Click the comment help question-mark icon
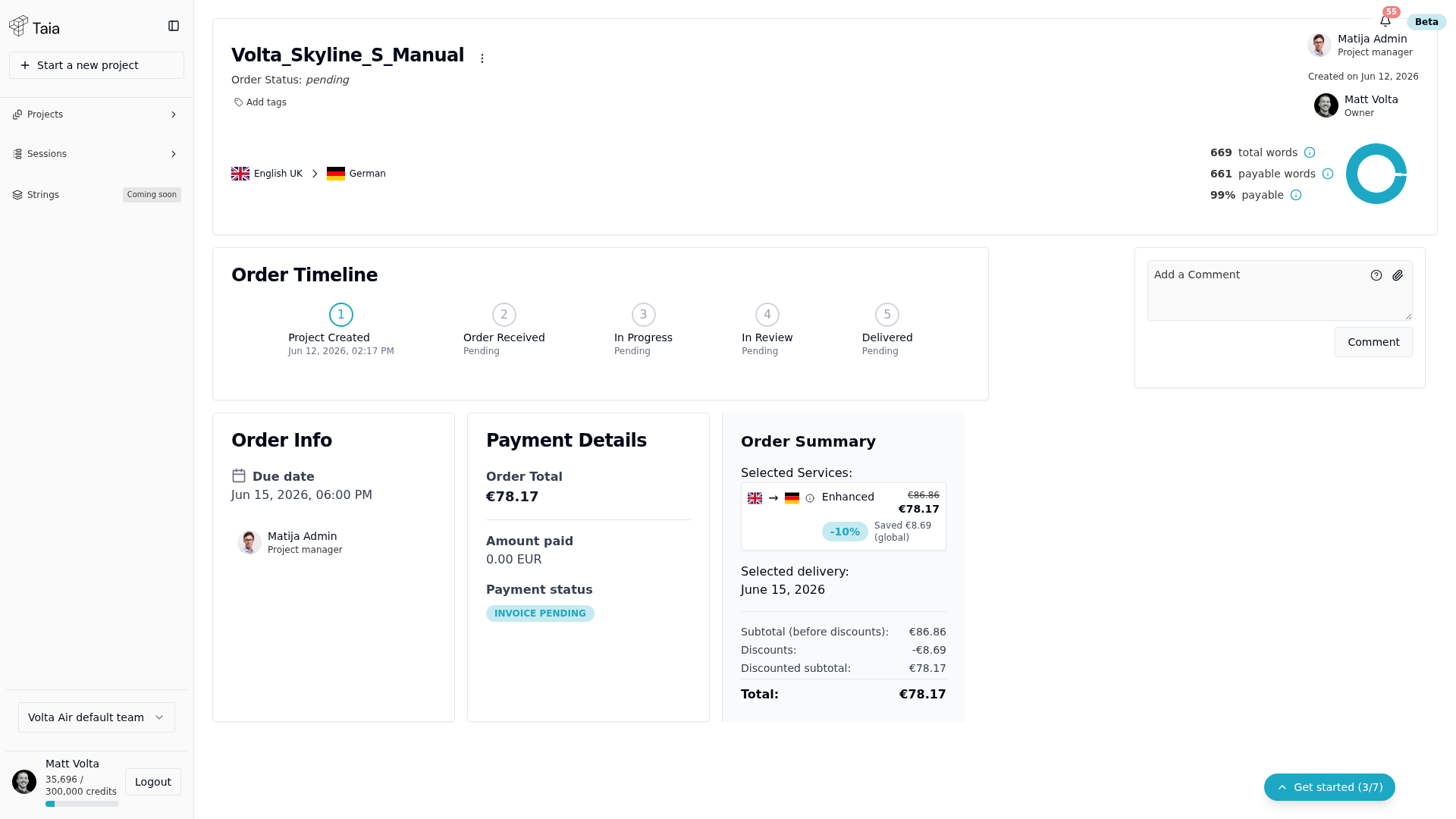The height and width of the screenshot is (819, 1456). click(1376, 275)
